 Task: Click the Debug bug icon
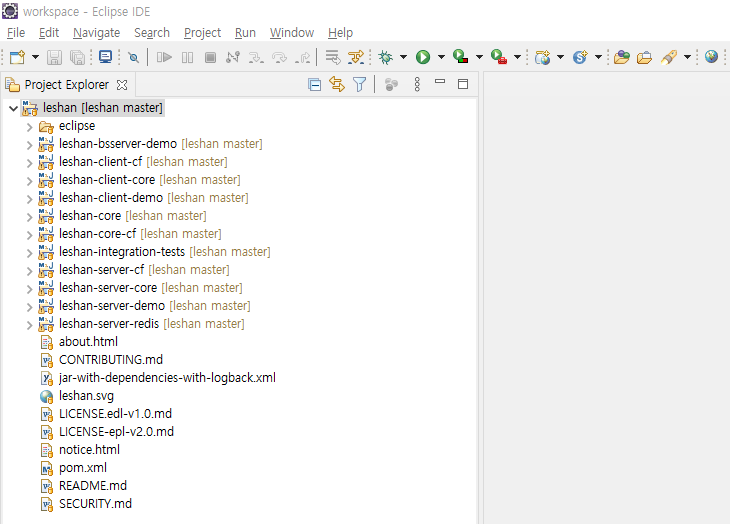tap(385, 57)
